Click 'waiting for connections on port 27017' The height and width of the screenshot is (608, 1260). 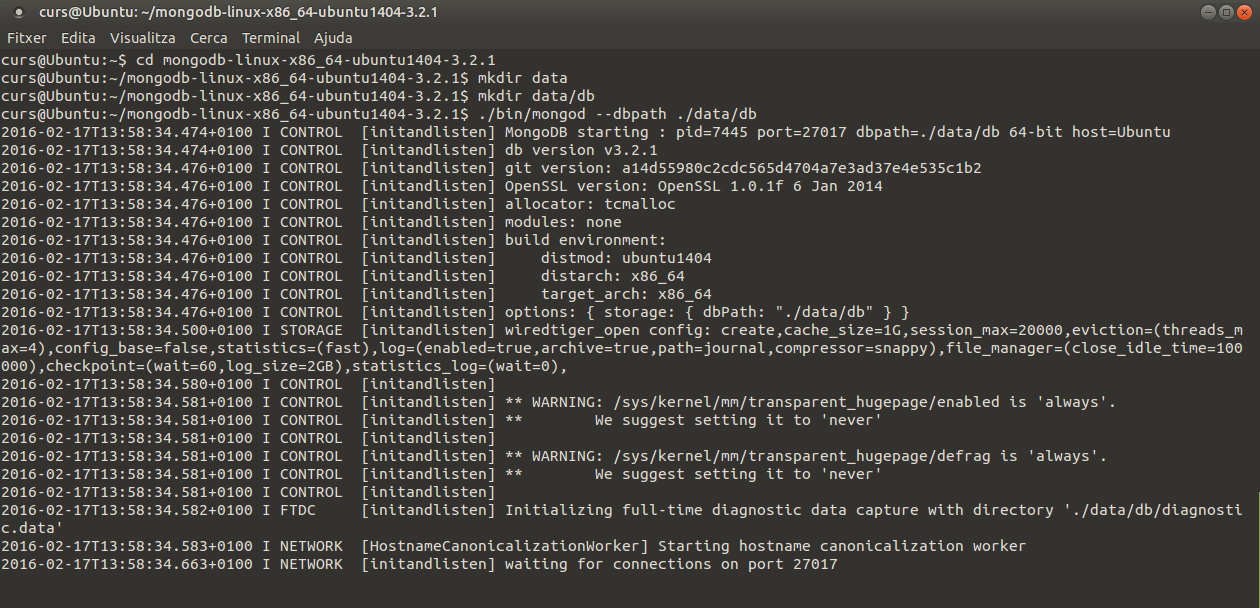point(670,564)
